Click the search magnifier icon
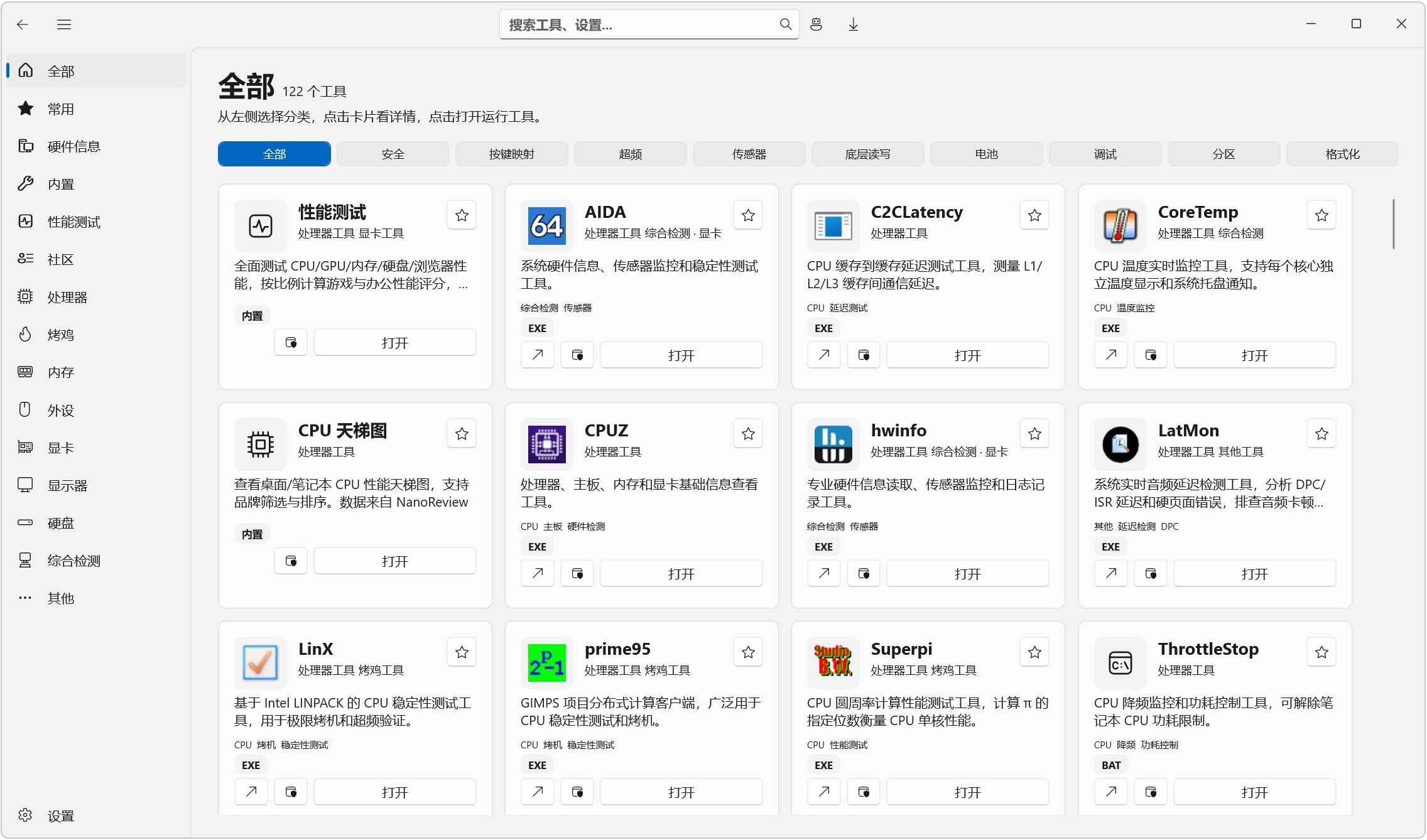The width and height of the screenshot is (1427, 840). tap(785, 24)
